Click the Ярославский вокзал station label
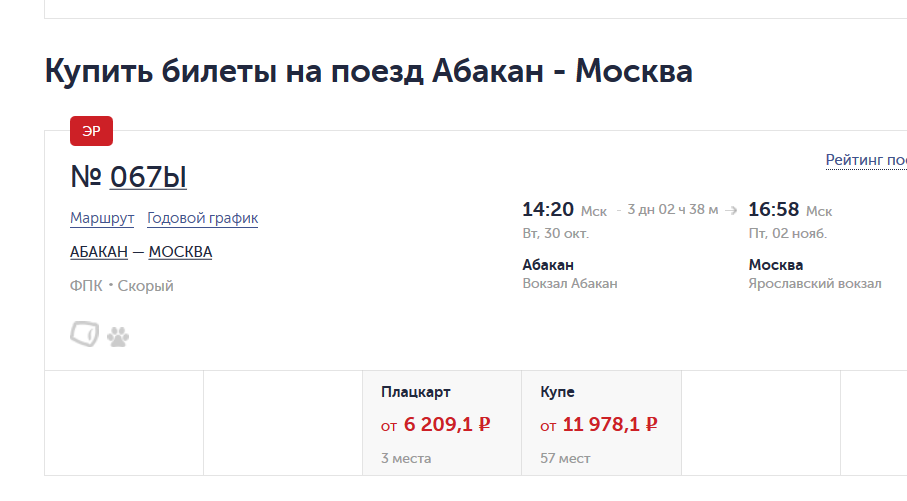Image resolution: width=907 pixels, height=501 pixels. (x=815, y=283)
